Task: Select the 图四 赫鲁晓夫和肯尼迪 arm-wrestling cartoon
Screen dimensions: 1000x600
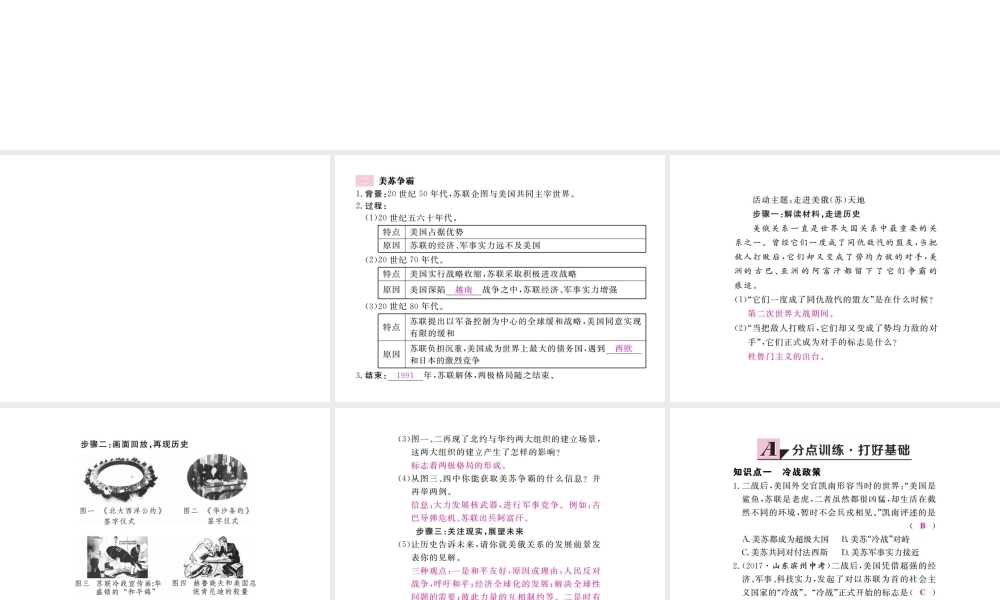Action: (213, 557)
